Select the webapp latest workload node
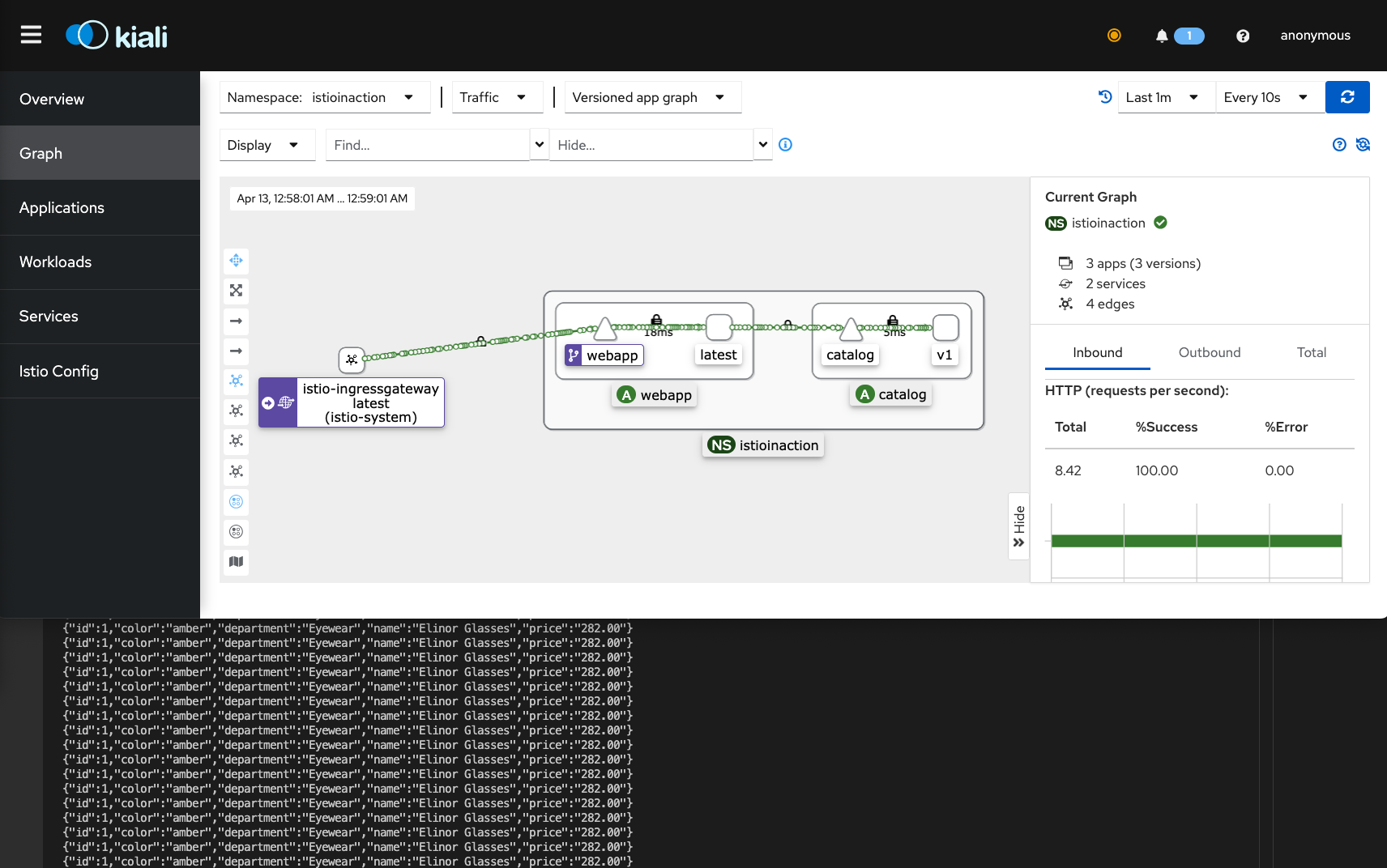The height and width of the screenshot is (868, 1387). click(x=719, y=328)
